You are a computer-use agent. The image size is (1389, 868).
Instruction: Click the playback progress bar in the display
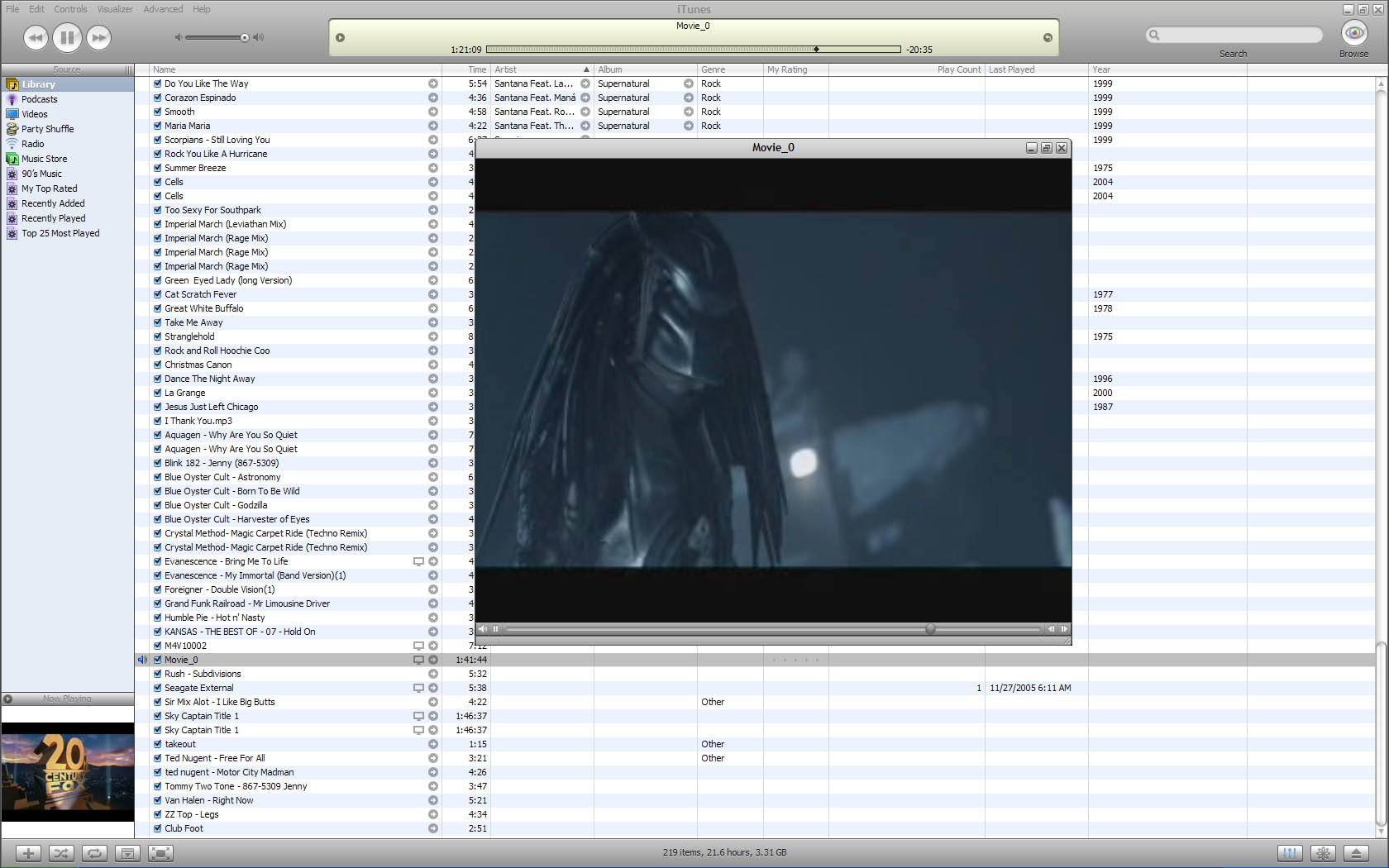click(693, 50)
